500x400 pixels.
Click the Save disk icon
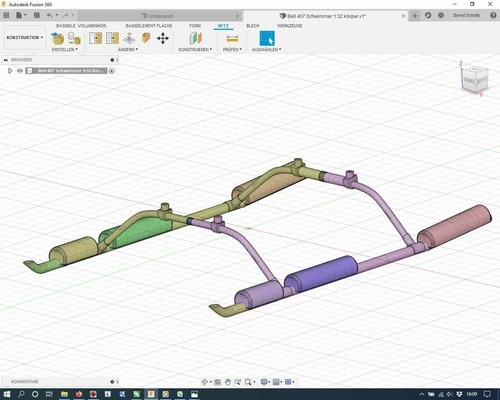point(37,15)
